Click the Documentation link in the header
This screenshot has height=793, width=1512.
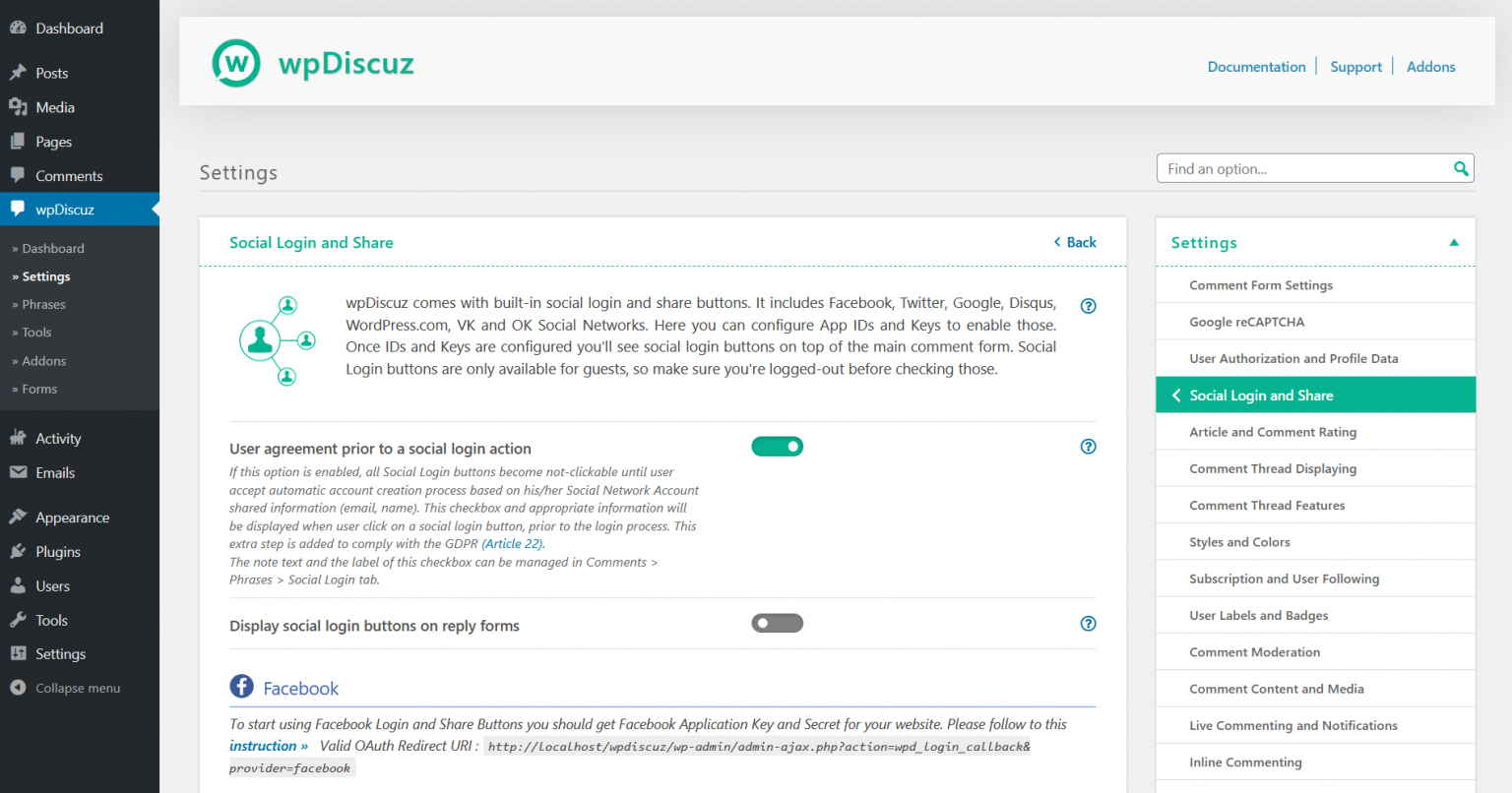[1256, 66]
